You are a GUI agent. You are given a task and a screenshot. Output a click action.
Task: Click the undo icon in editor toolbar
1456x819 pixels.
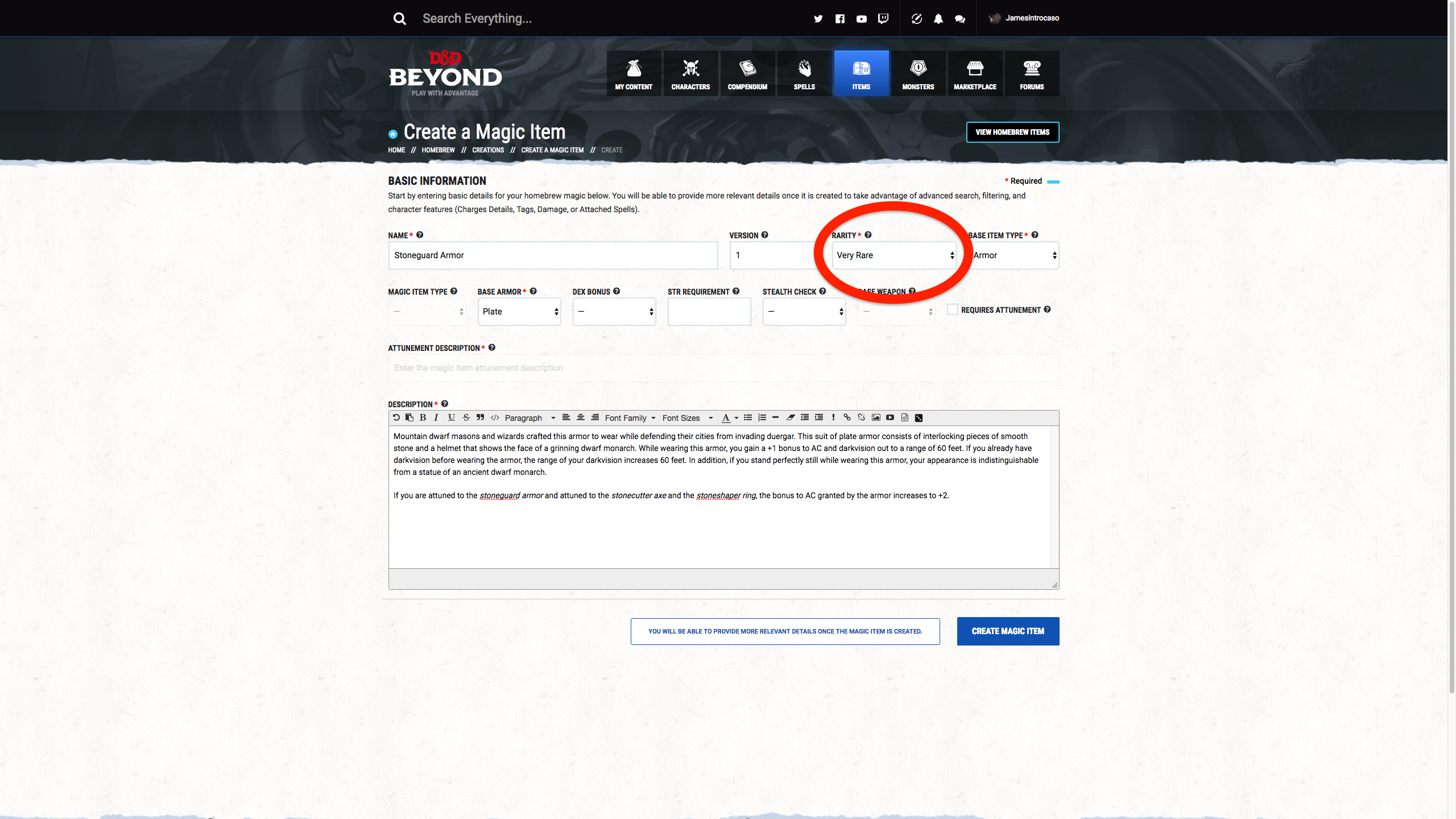[396, 417]
